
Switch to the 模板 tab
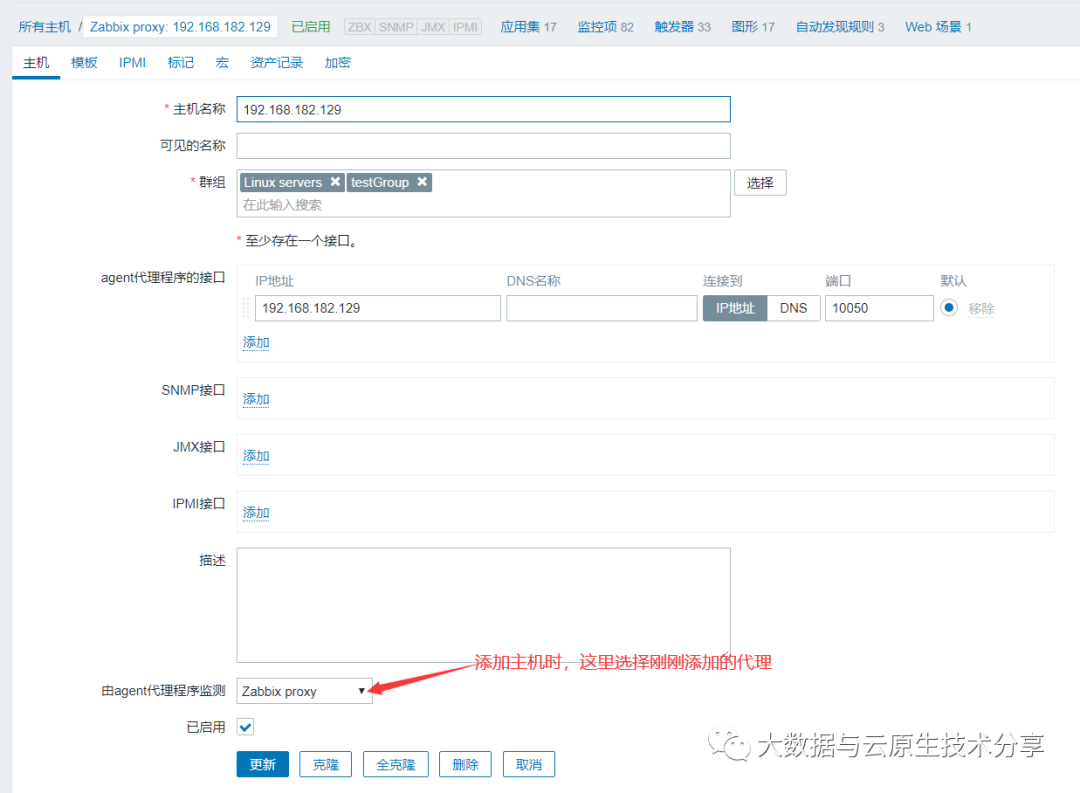84,63
